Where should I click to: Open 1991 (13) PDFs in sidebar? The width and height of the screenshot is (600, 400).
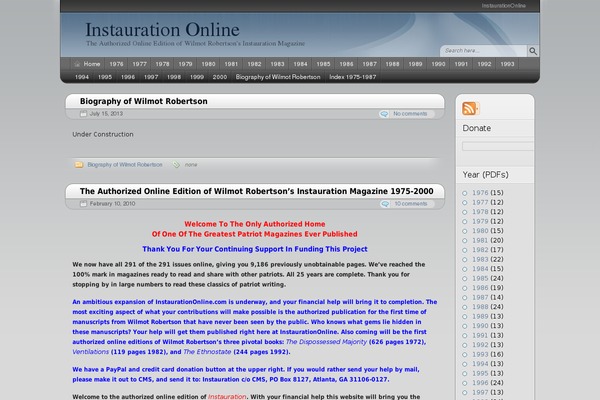(x=488, y=335)
